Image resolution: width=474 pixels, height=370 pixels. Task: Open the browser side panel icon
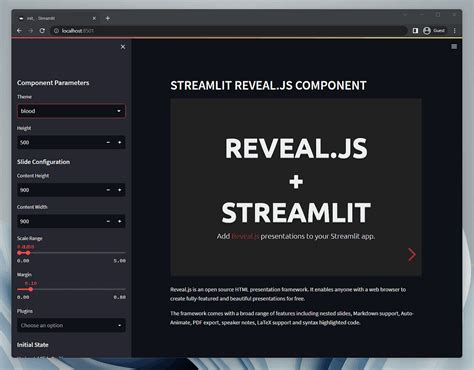pos(415,31)
